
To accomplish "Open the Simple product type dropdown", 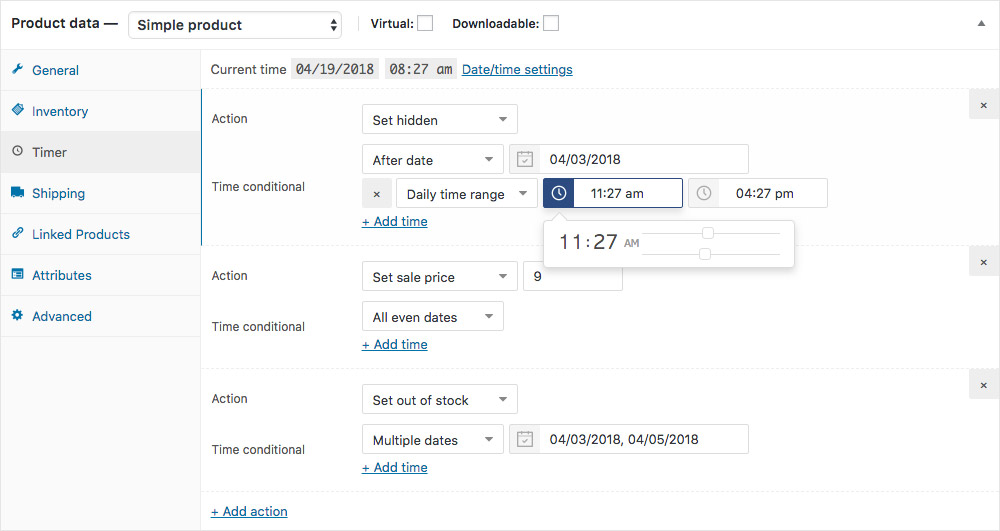I will [x=235, y=25].
